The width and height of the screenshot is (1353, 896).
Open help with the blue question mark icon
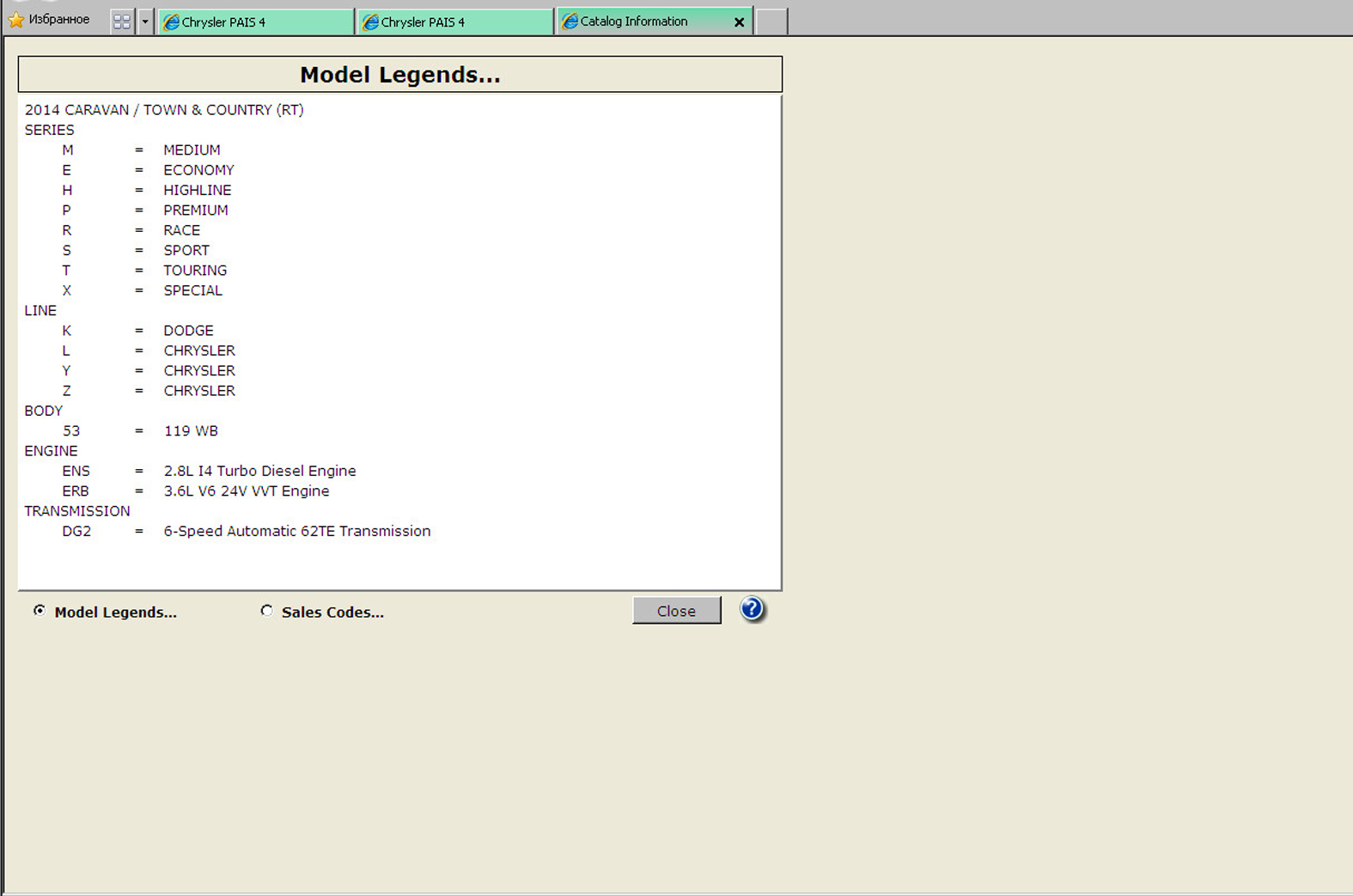(752, 609)
